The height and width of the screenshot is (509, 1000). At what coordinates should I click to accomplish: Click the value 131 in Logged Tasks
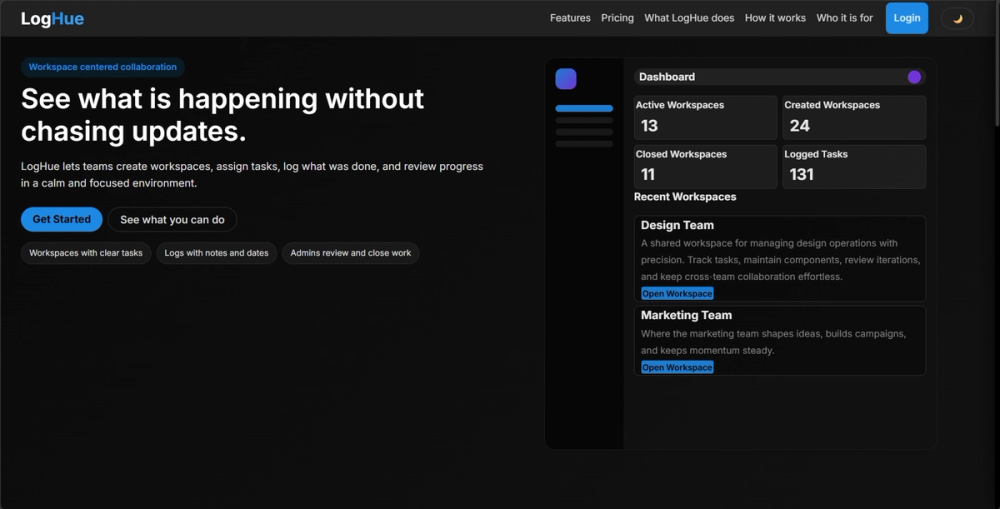point(802,175)
